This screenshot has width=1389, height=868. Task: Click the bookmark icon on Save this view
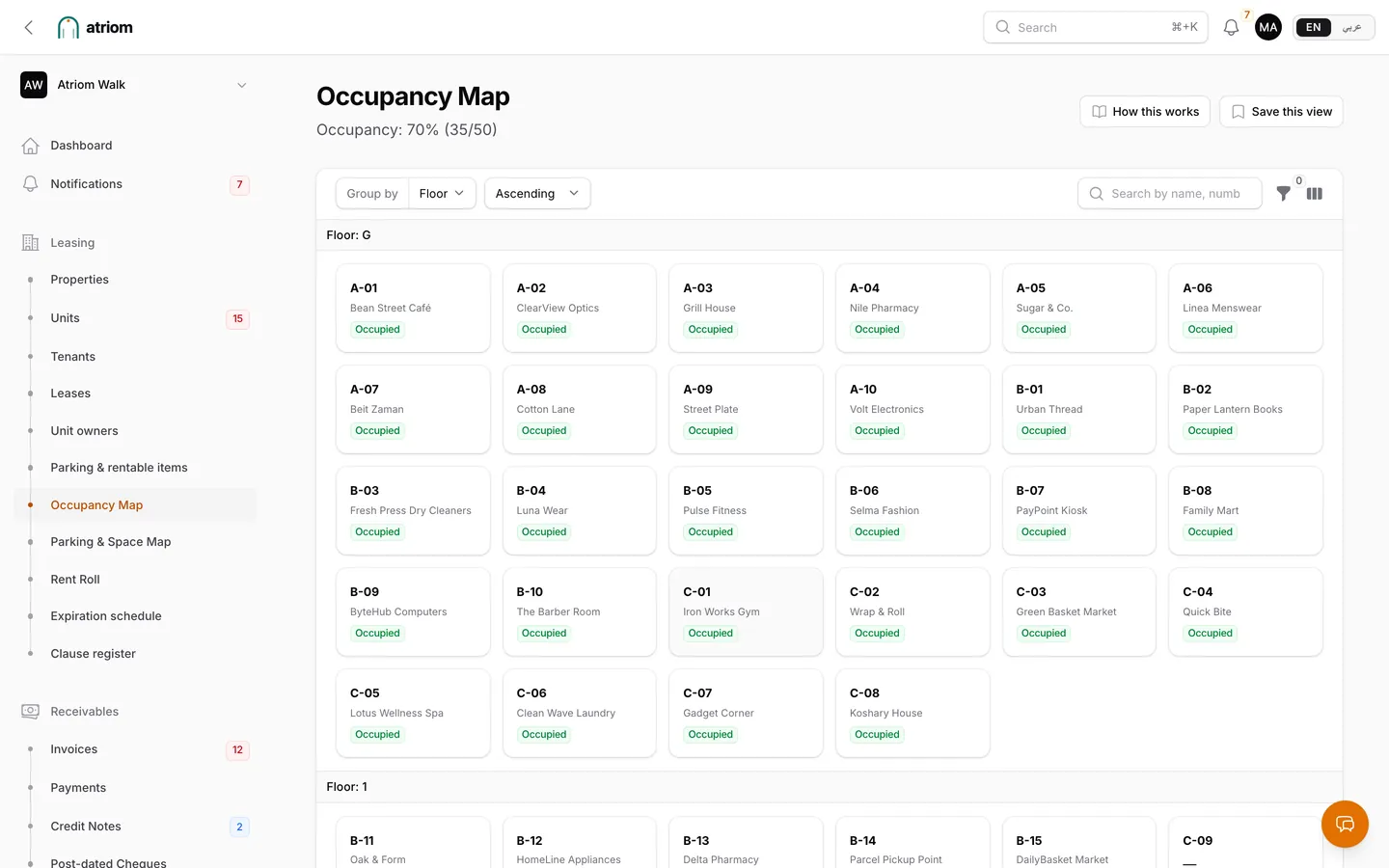pyautogui.click(x=1238, y=112)
